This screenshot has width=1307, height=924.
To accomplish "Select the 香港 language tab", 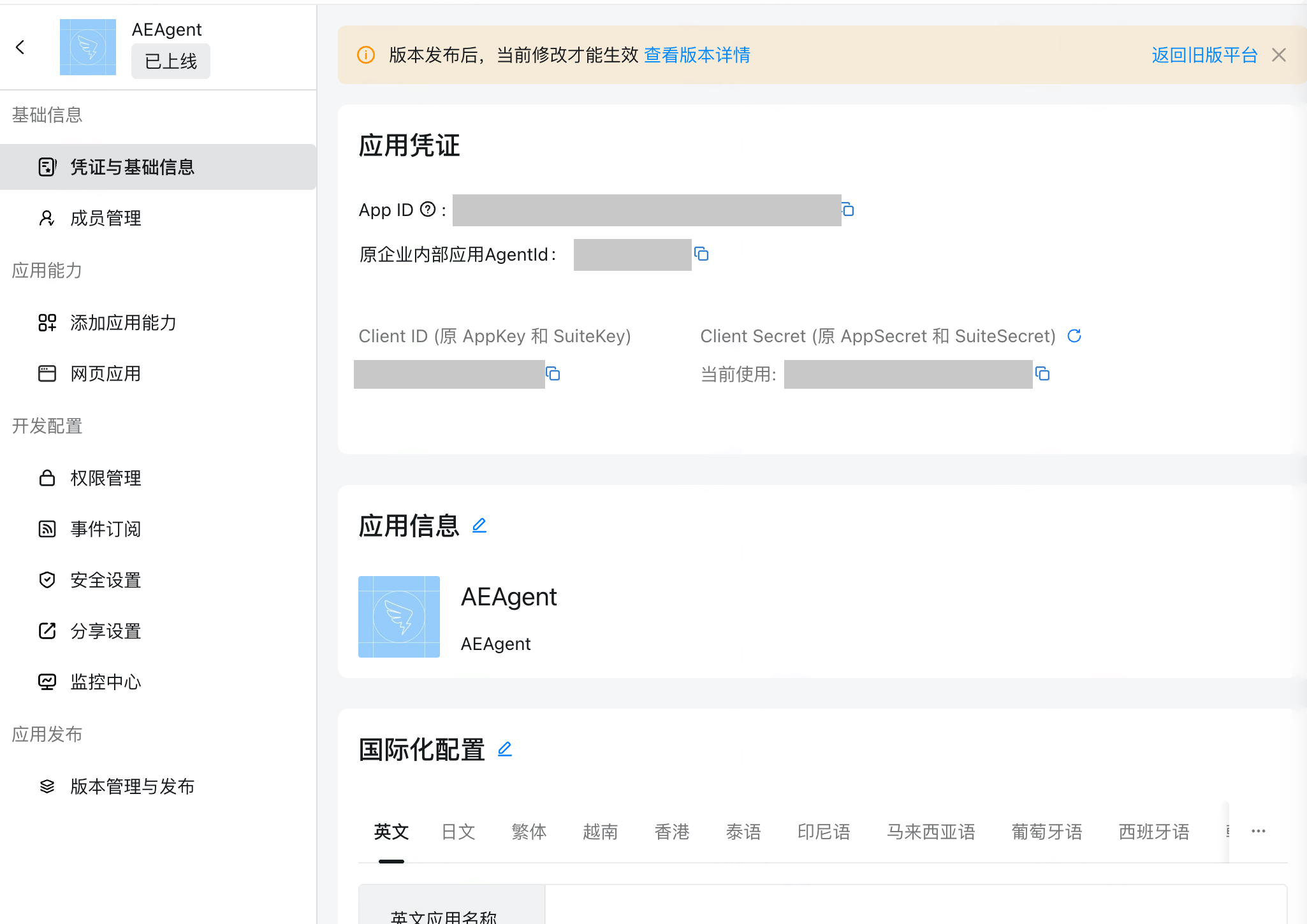I will coord(672,832).
